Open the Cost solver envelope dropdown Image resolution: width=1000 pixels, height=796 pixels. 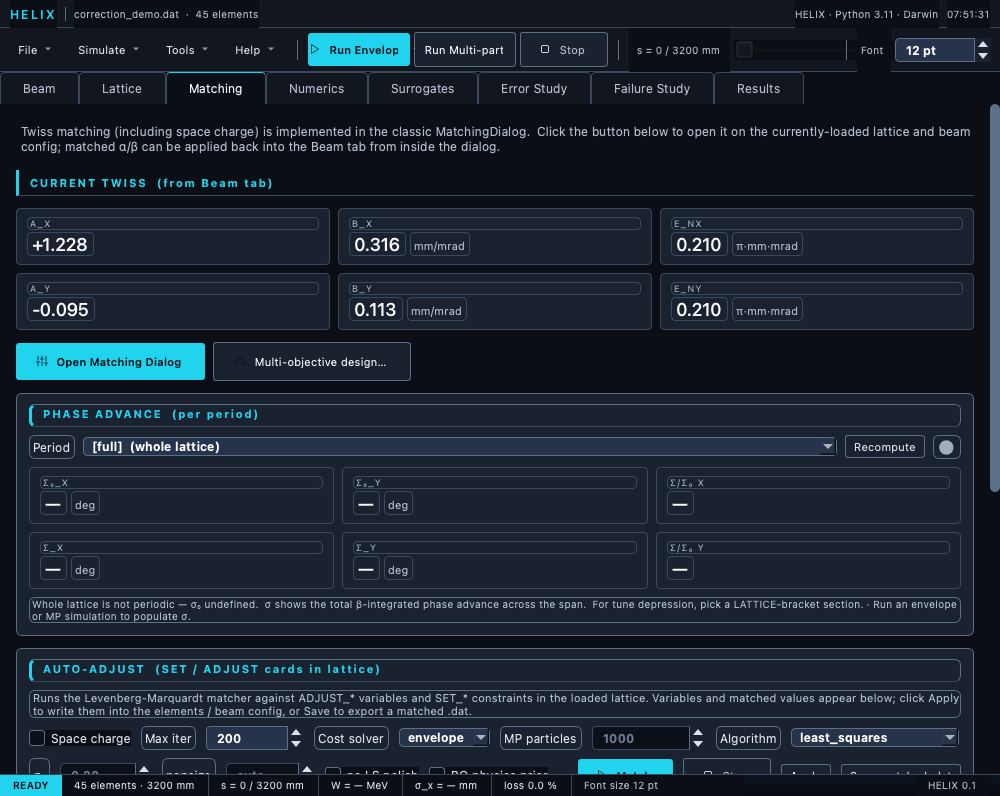[x=445, y=737]
